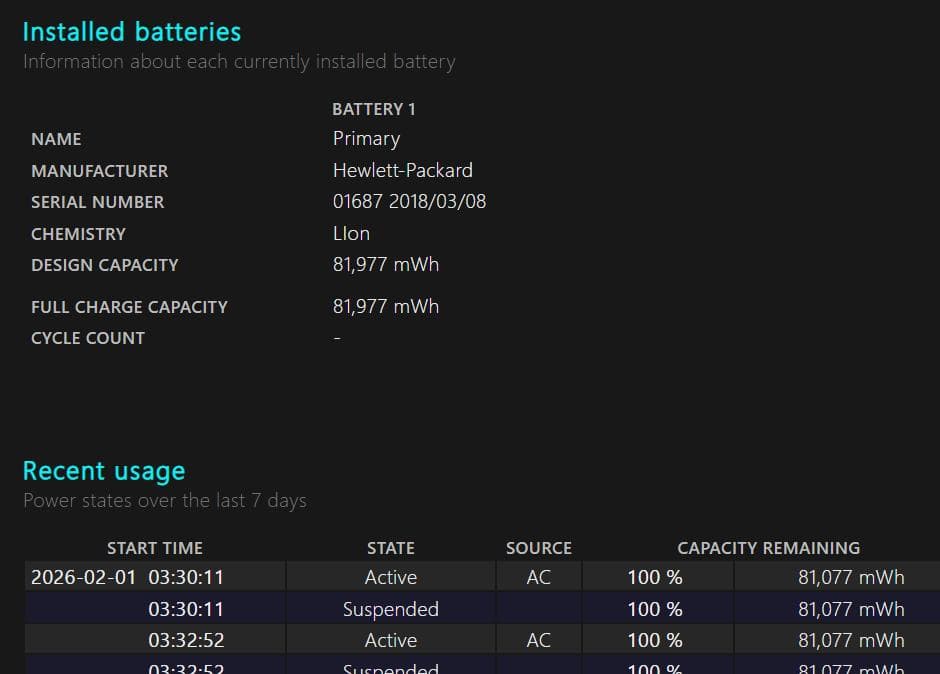Click the "Installed batteries" heading

point(131,32)
